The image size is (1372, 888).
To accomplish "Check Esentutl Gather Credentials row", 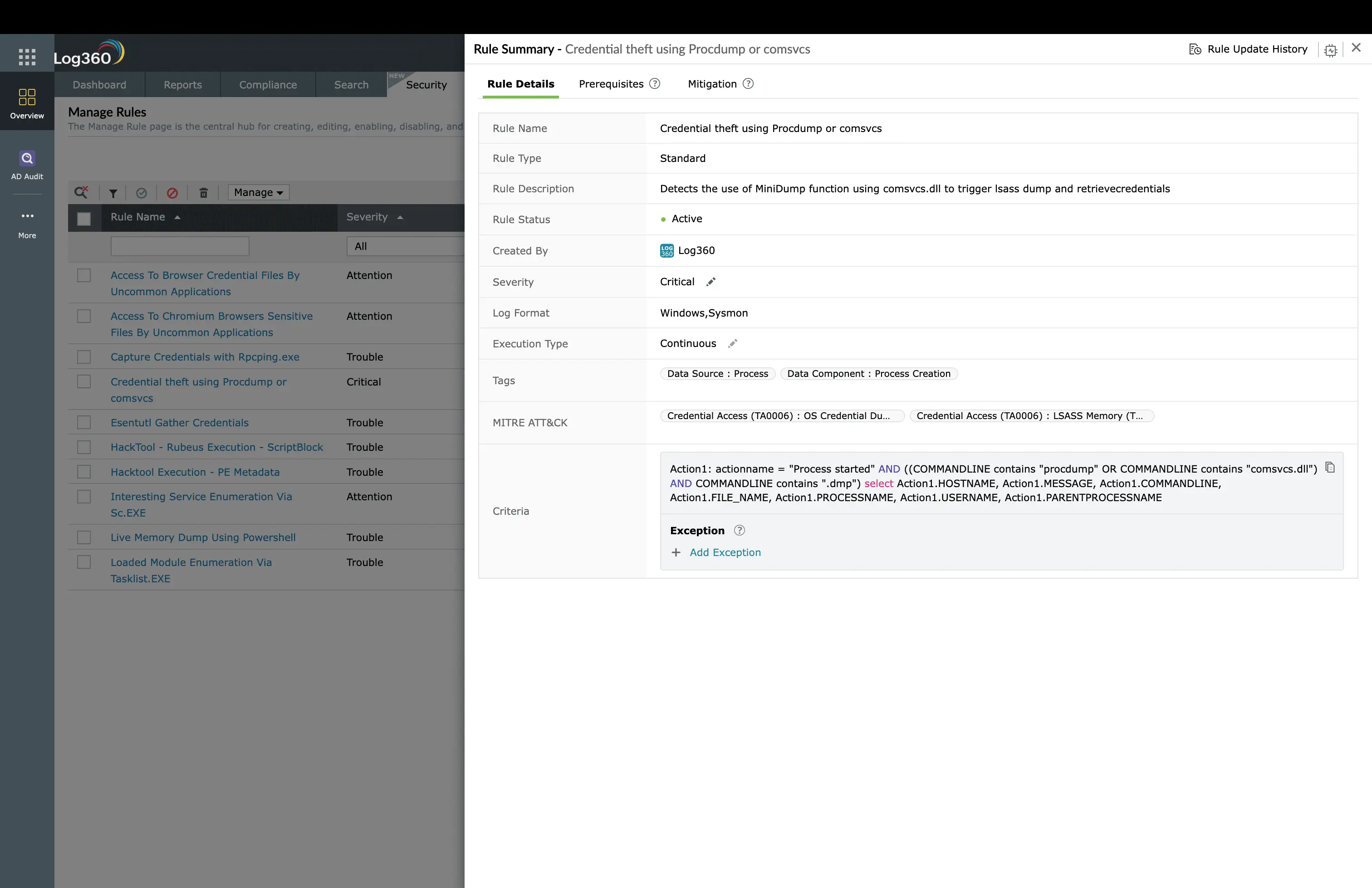I will [x=84, y=423].
